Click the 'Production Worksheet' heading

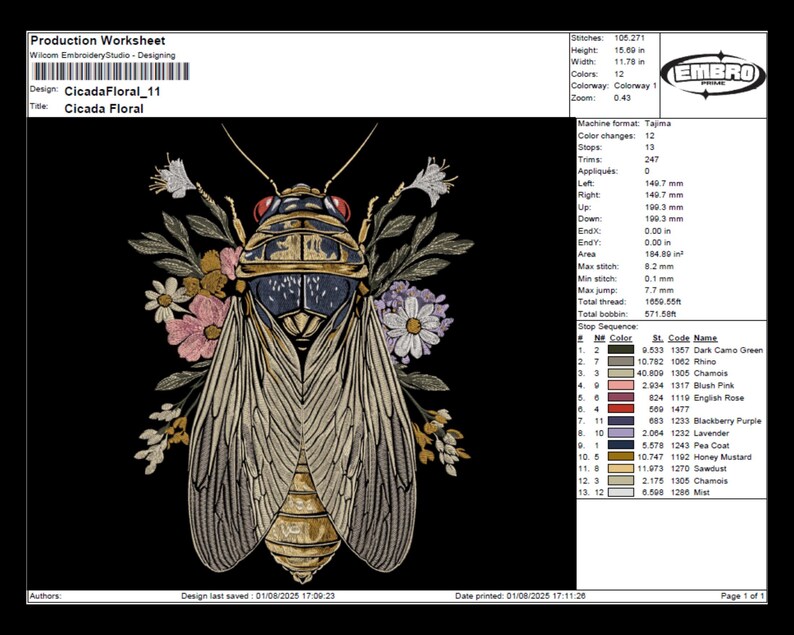98,41
